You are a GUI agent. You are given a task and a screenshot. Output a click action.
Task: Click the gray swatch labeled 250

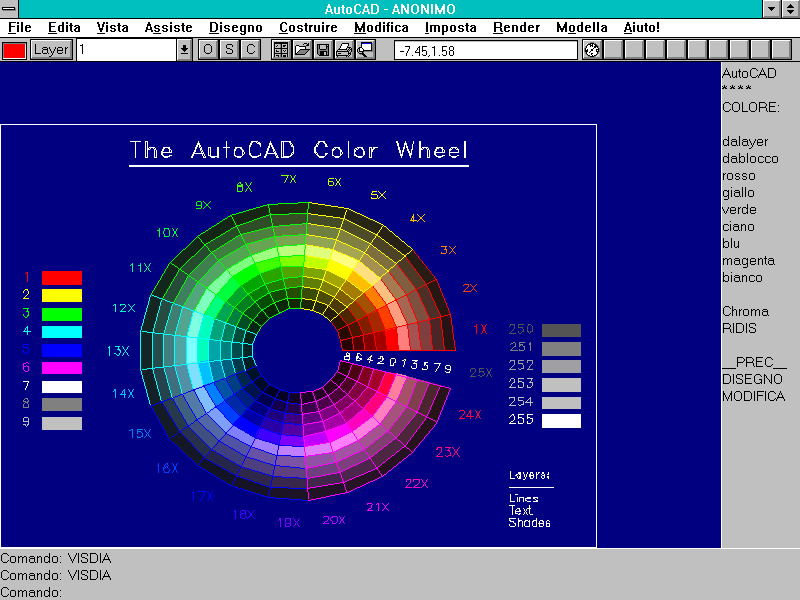coord(561,330)
